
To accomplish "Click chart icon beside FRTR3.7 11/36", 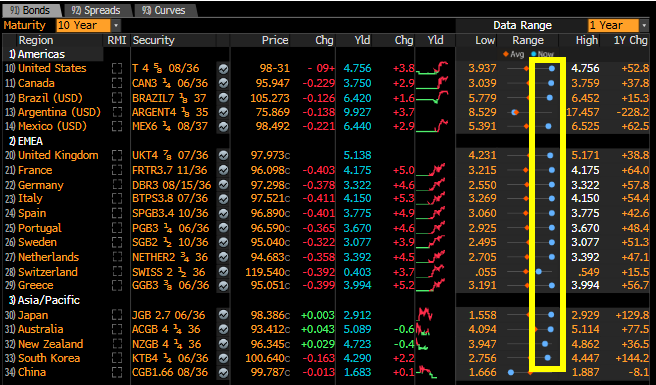I will point(223,170).
